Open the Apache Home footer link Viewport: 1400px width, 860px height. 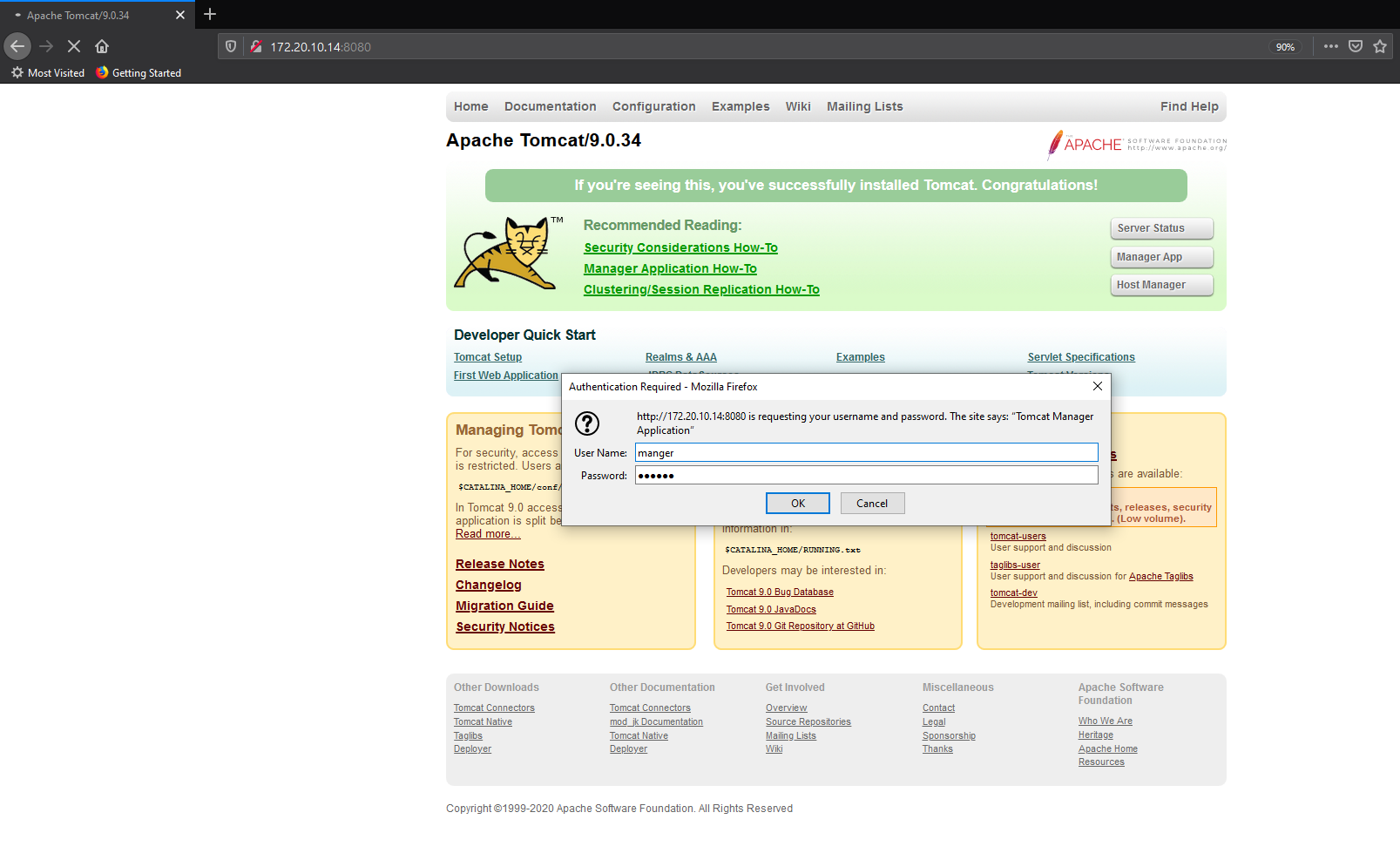(1108, 749)
